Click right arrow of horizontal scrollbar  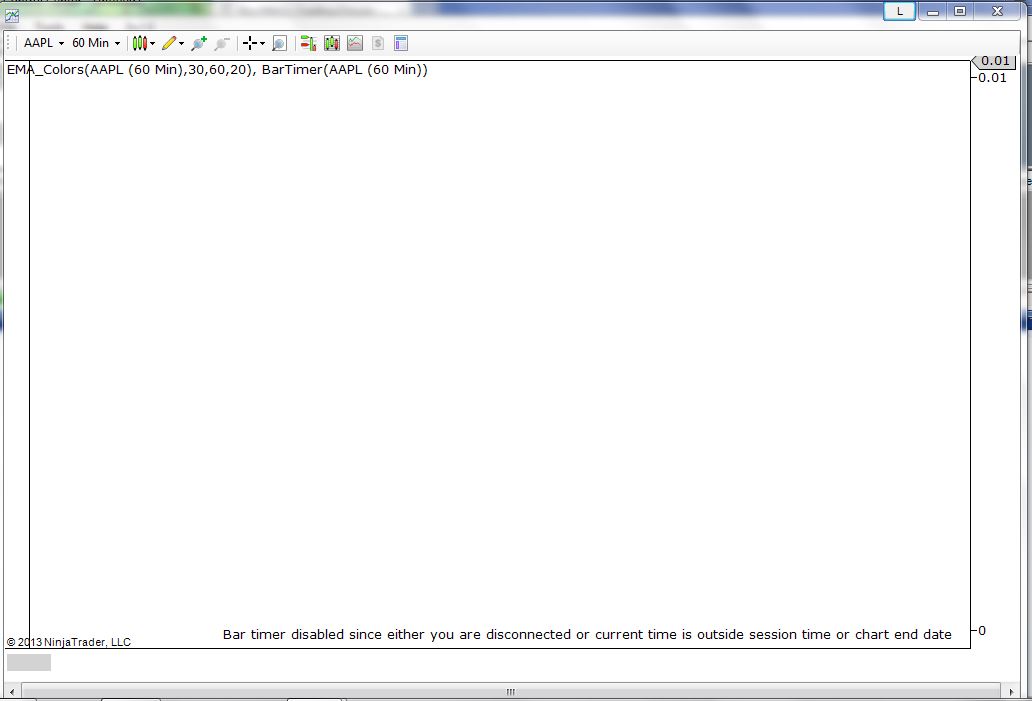click(1011, 692)
